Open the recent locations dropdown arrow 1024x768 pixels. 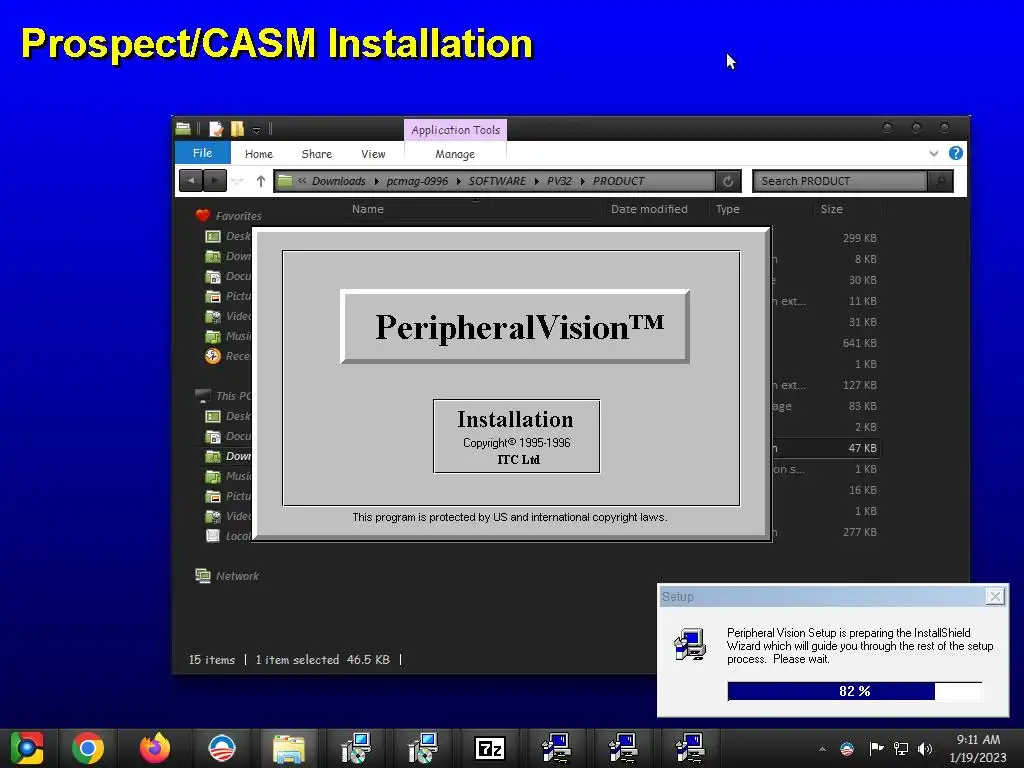238,182
